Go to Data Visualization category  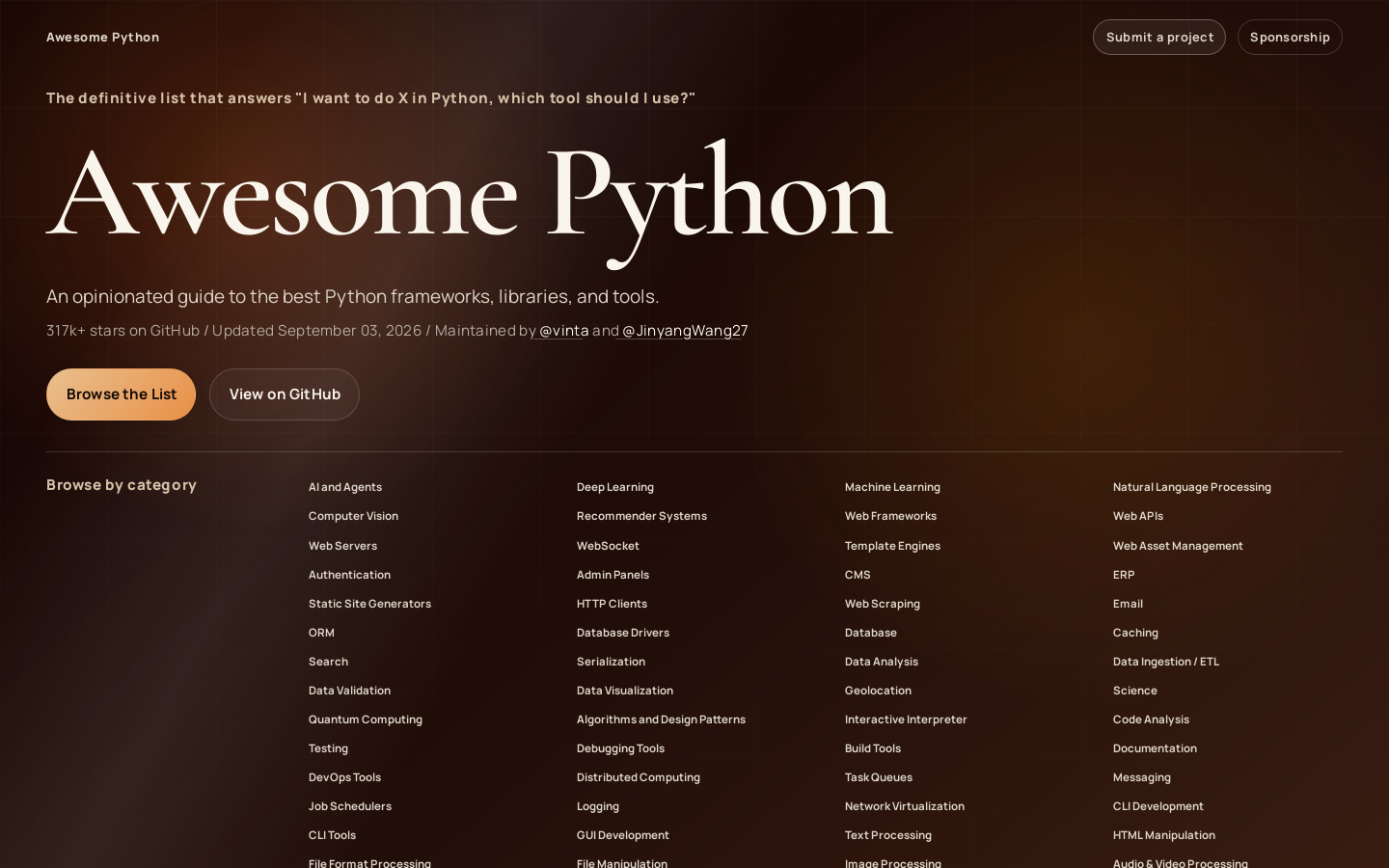625,691
